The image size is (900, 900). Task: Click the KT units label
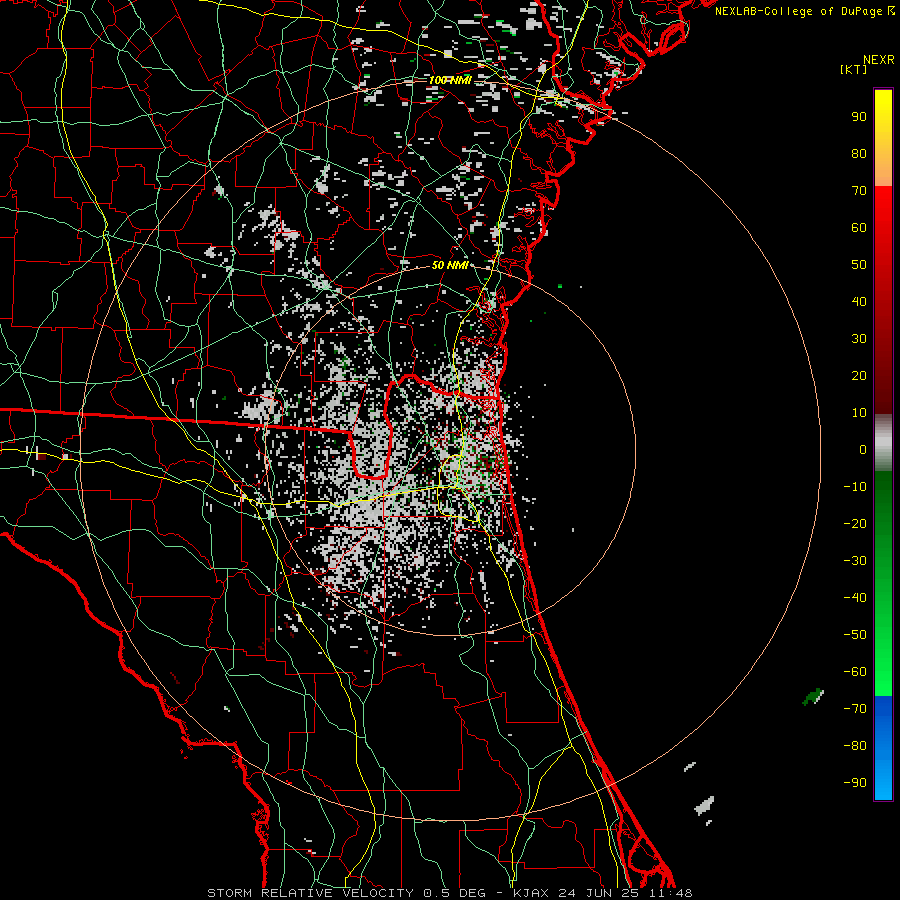854,69
